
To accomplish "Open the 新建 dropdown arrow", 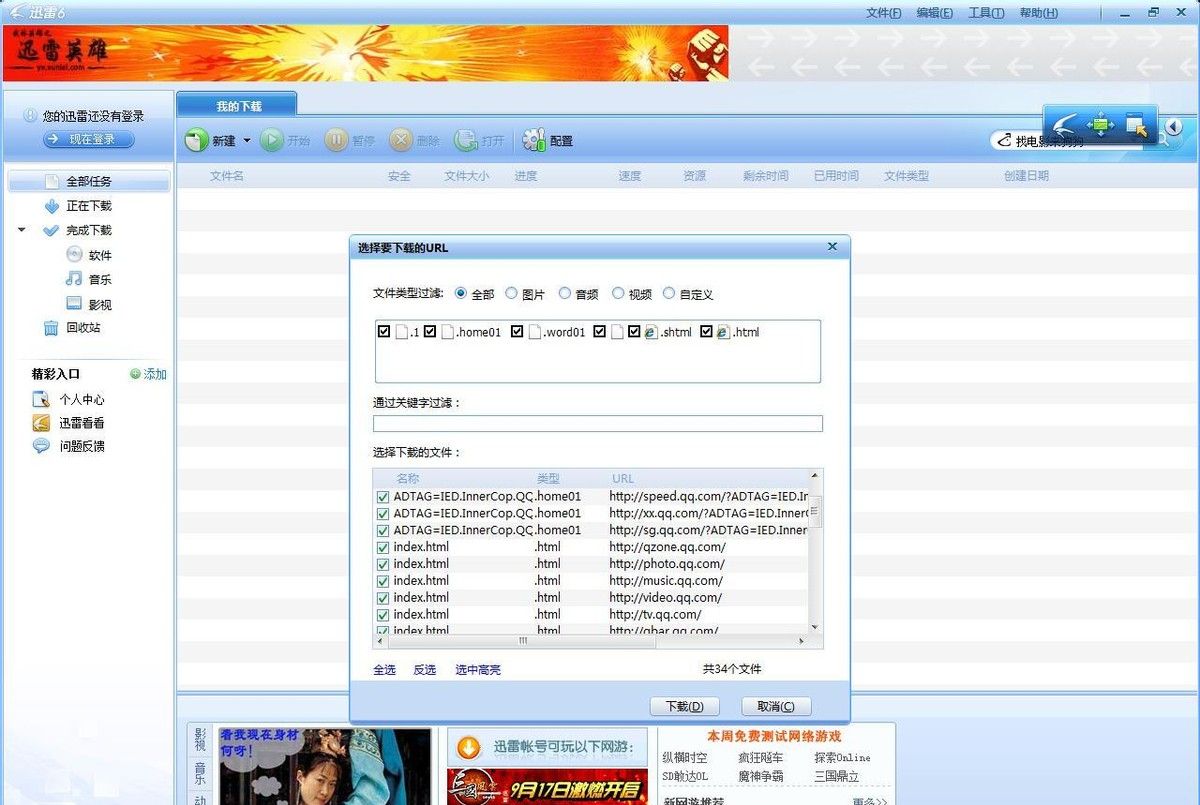I will click(x=245, y=140).
